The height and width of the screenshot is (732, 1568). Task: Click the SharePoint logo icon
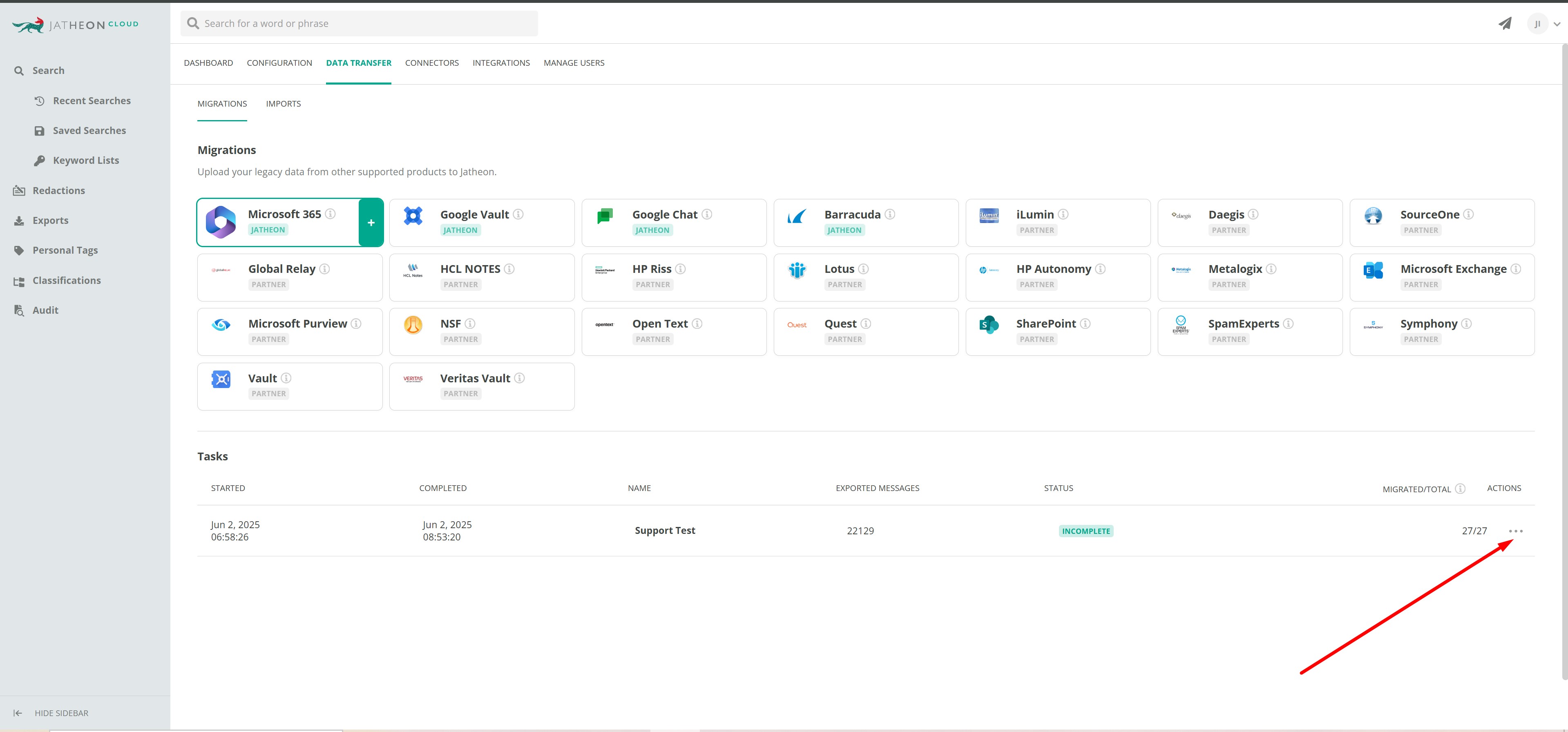click(989, 325)
